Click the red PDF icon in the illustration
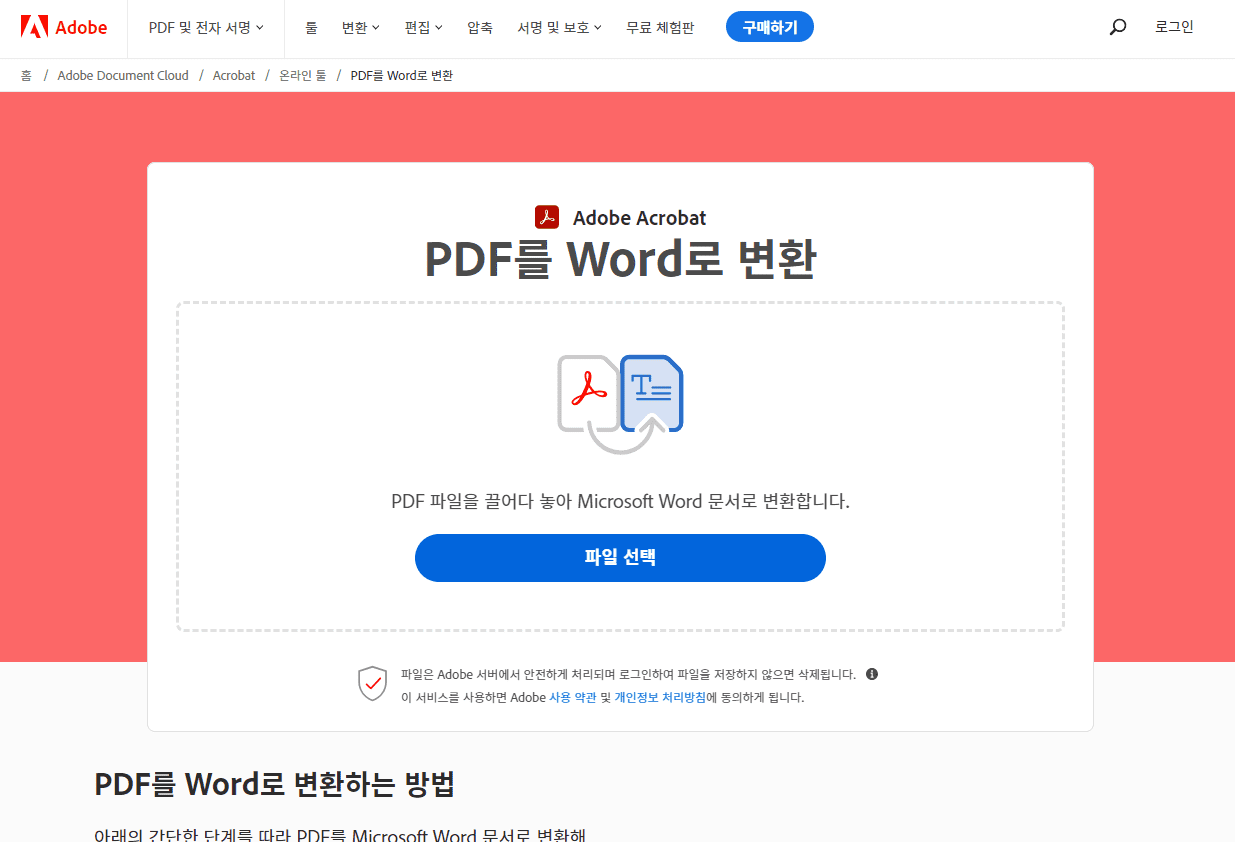 point(590,392)
